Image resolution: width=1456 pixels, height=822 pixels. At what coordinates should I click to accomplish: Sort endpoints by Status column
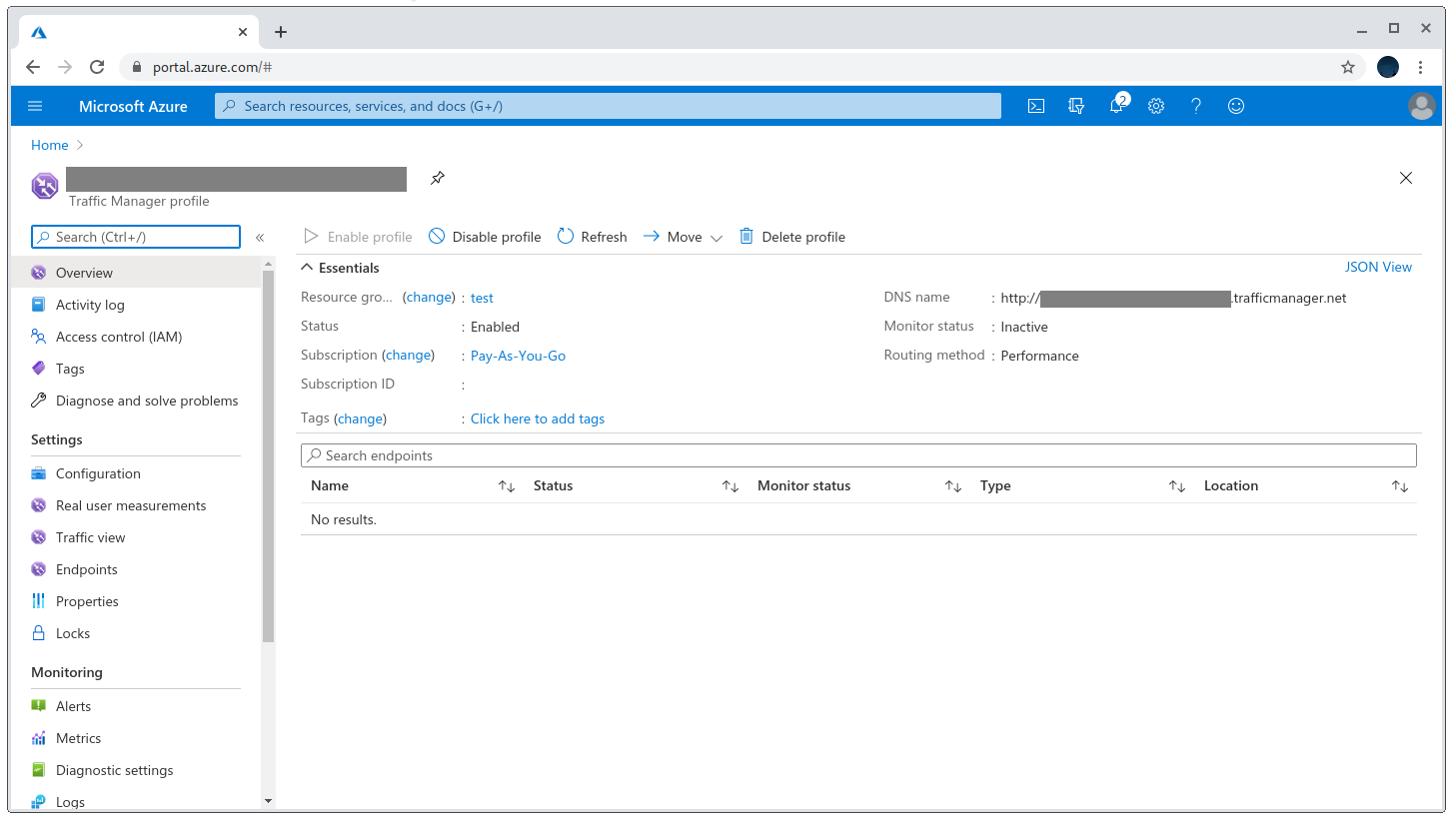tap(730, 486)
